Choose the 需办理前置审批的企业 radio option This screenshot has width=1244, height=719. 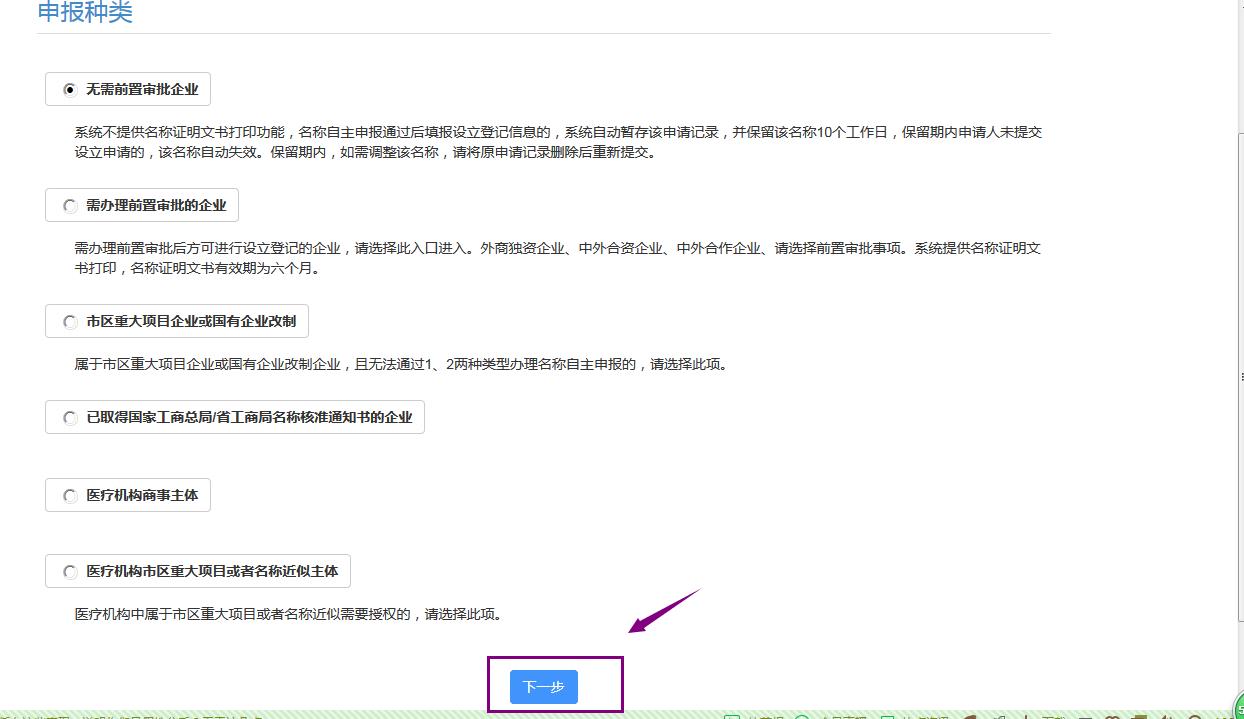[70, 206]
